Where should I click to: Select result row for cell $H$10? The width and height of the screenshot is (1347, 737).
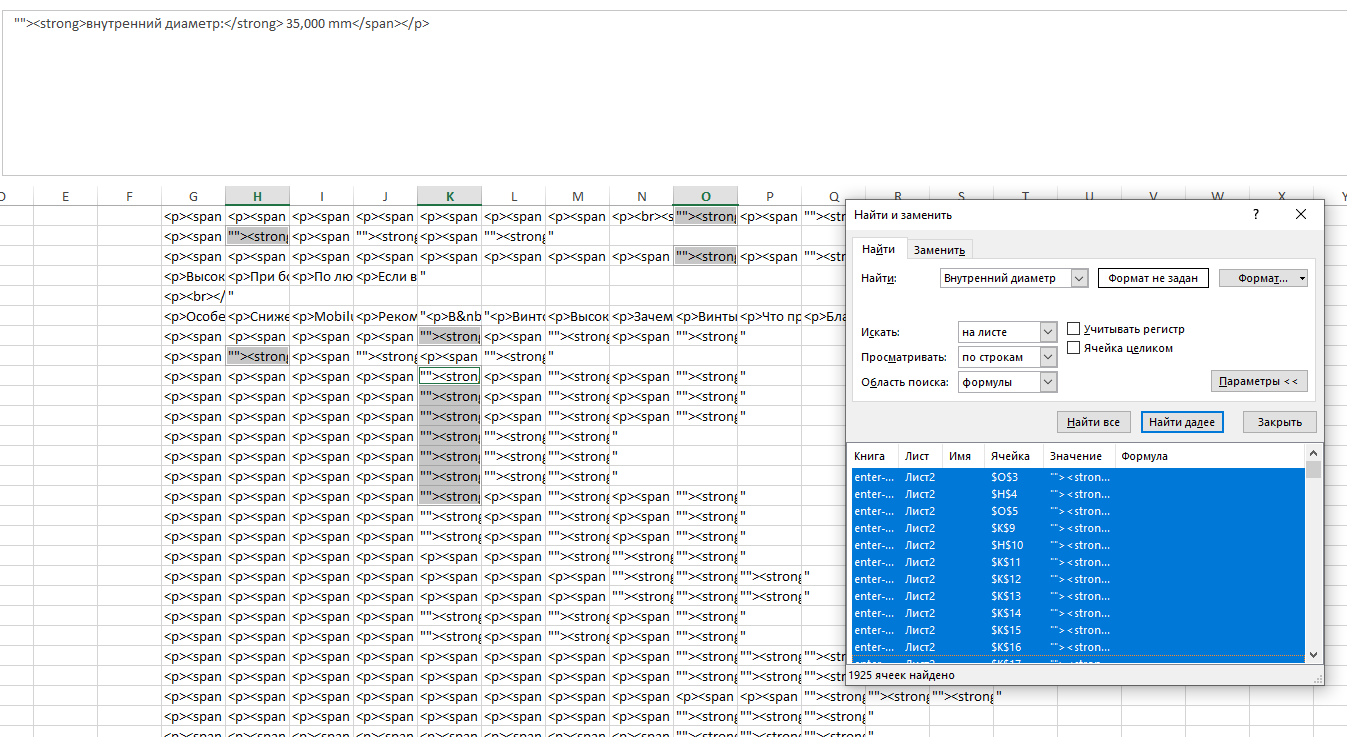(x=1078, y=545)
